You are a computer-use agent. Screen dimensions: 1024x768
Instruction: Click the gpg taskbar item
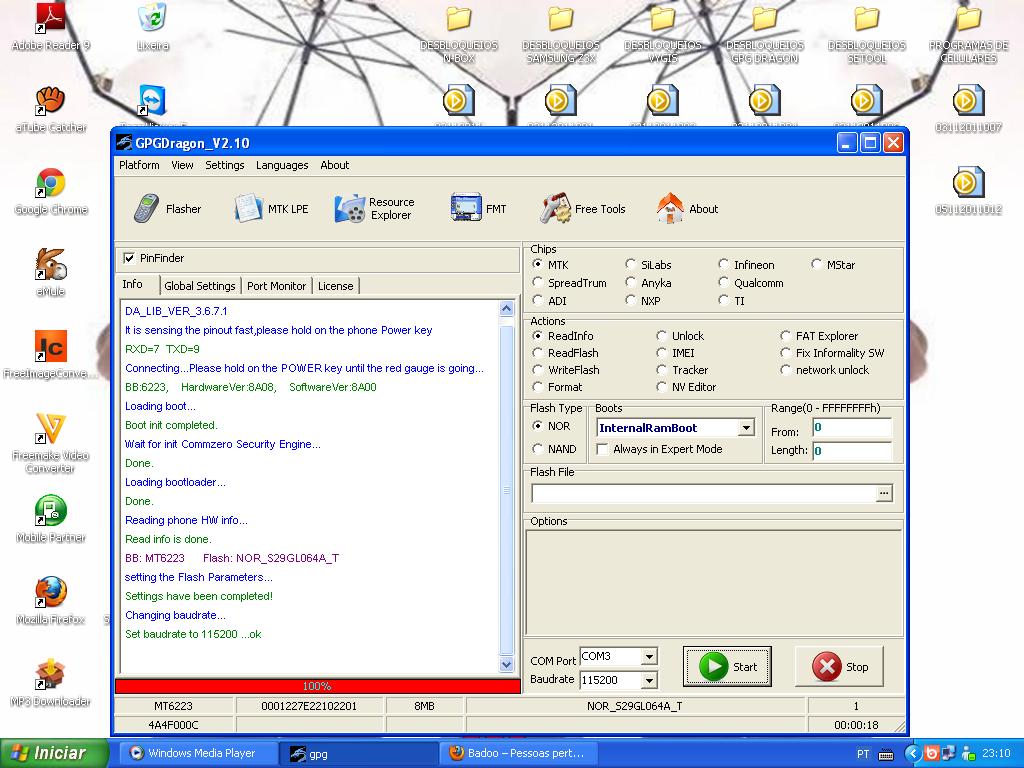359,754
